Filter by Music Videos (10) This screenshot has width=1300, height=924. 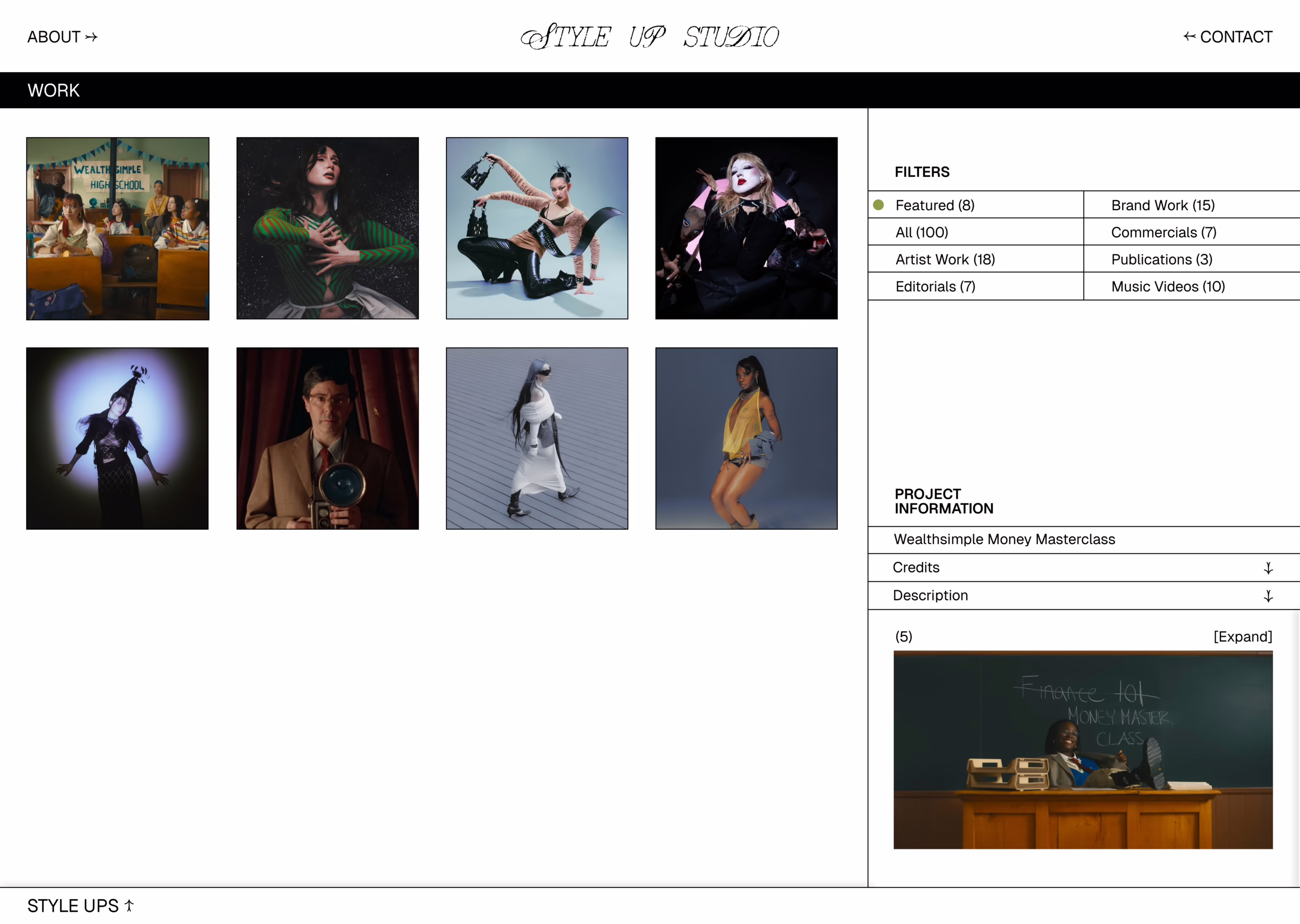(x=1168, y=286)
